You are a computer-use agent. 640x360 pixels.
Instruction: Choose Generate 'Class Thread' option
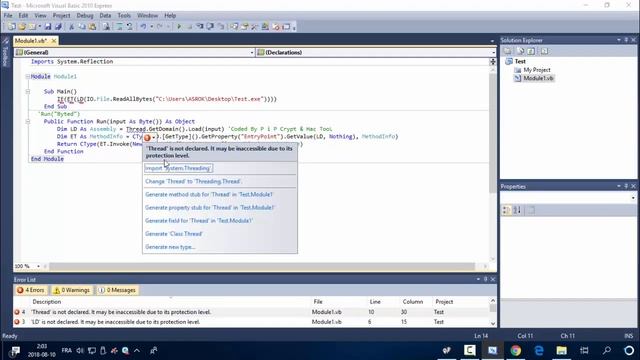click(174, 233)
